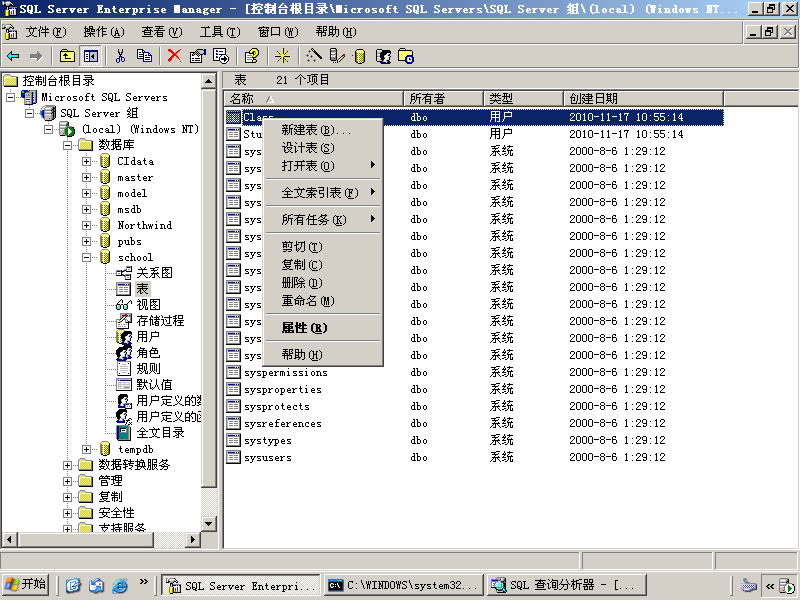
Task: Open the 文件(F) menu
Action: 45,32
